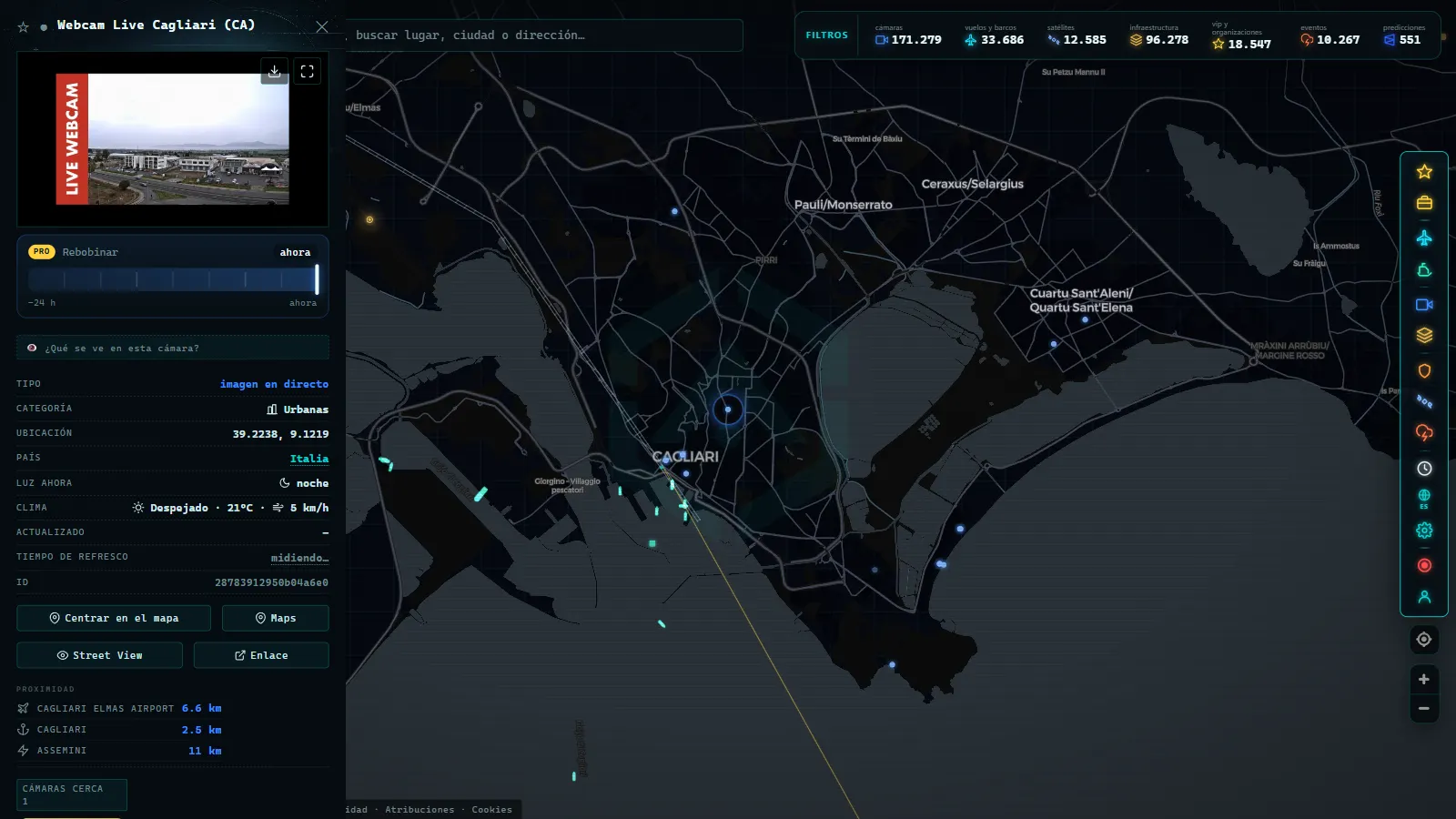
Task: Toggle the predicciones filter 551
Action: 1402,35
